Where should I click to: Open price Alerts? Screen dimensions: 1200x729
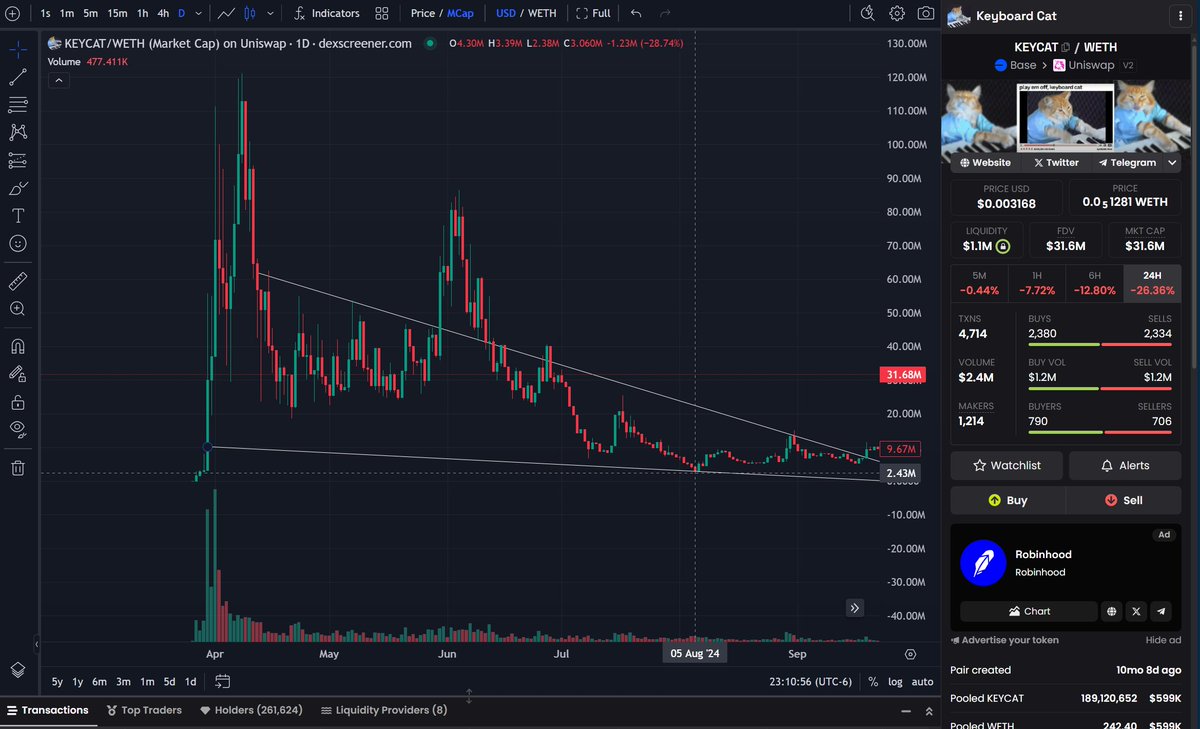(1125, 465)
